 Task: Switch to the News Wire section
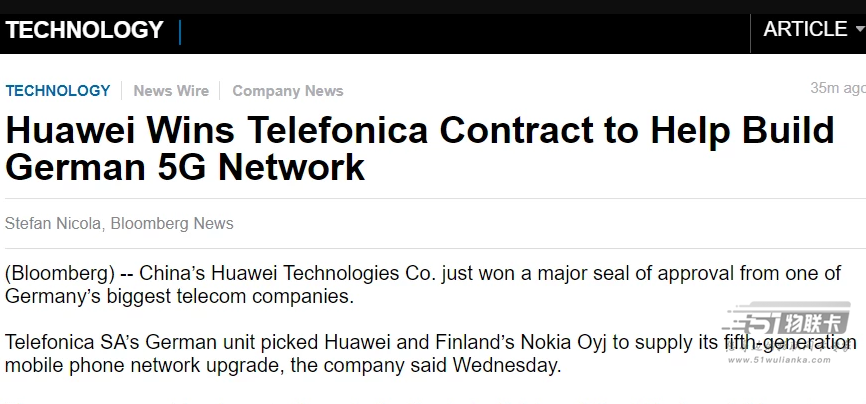171,91
